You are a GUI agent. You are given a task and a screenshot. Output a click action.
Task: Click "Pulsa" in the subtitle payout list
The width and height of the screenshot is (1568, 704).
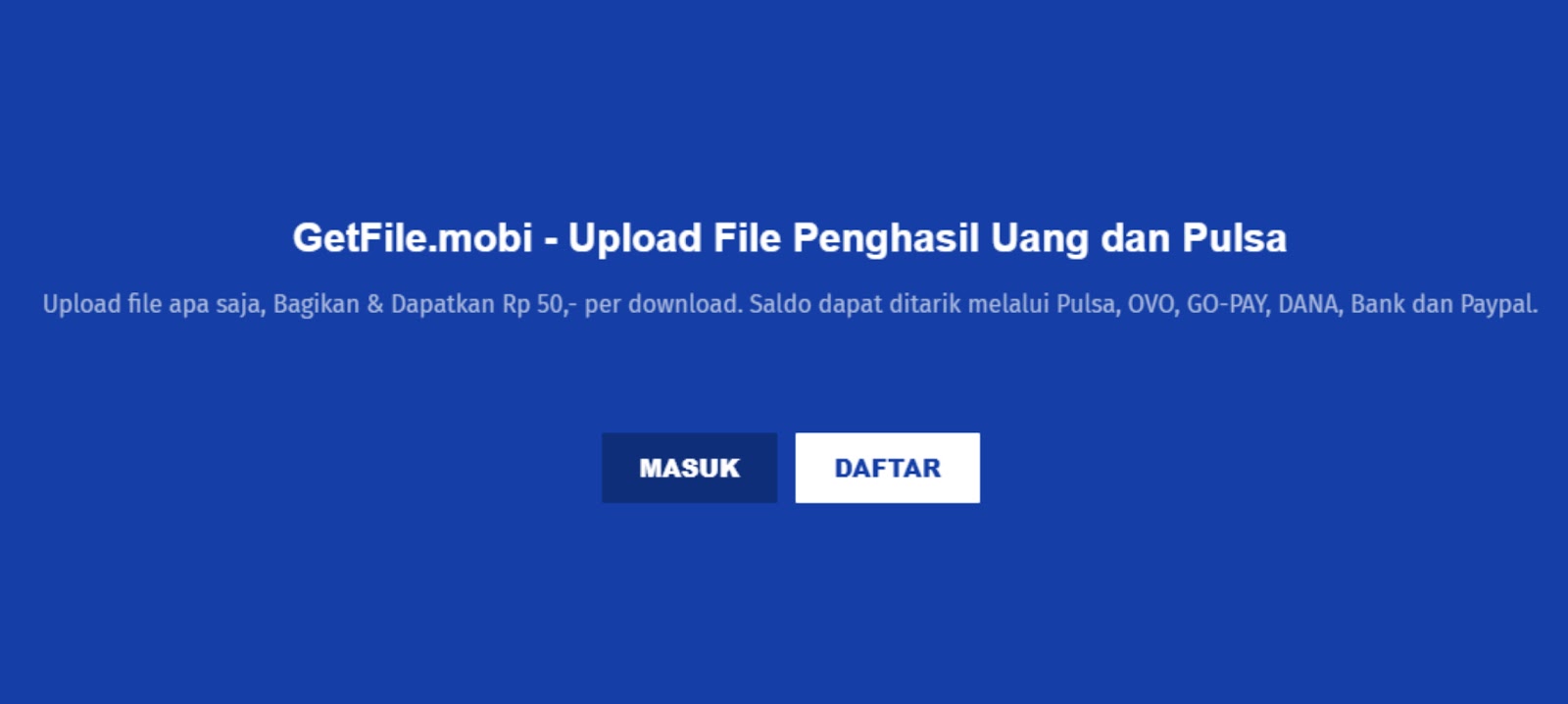pyautogui.click(x=1087, y=304)
